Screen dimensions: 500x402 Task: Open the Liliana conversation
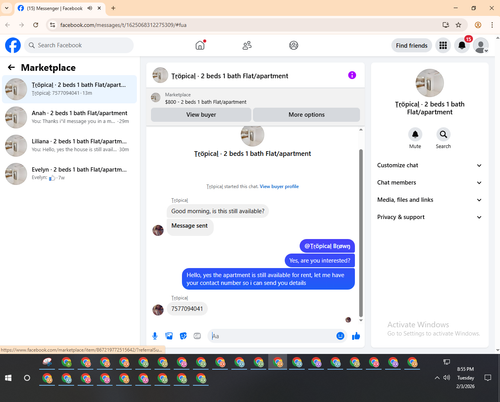pos(69,145)
